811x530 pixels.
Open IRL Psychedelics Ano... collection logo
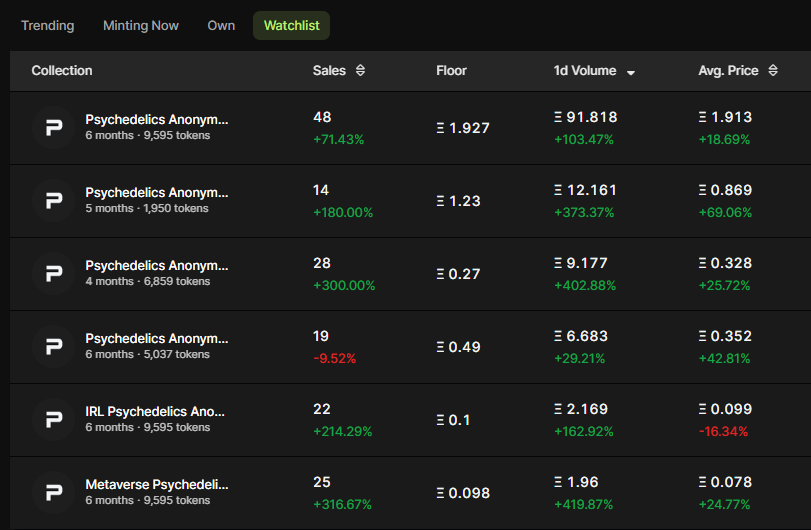click(x=53, y=419)
